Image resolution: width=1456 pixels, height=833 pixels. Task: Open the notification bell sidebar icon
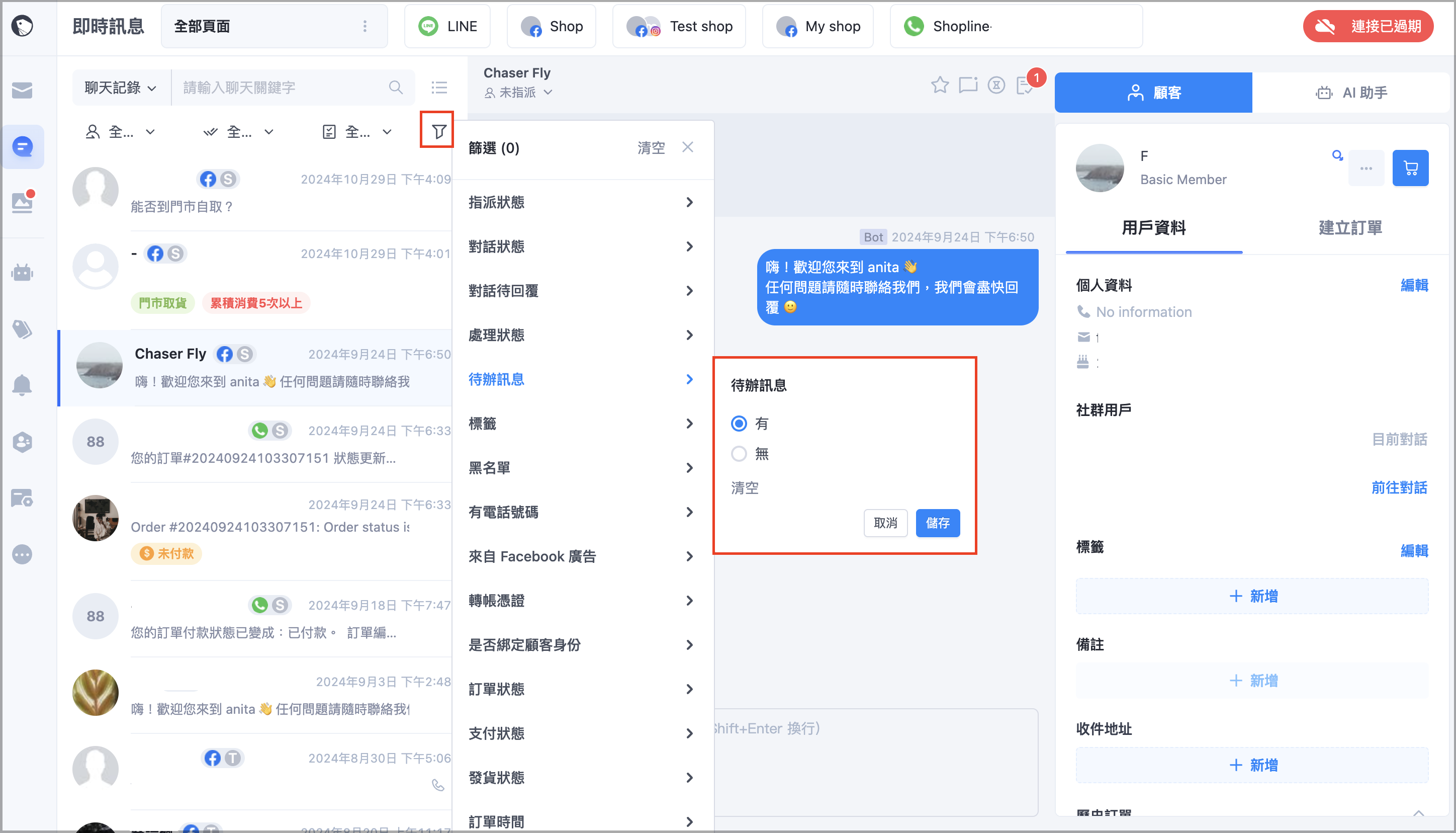(x=22, y=385)
